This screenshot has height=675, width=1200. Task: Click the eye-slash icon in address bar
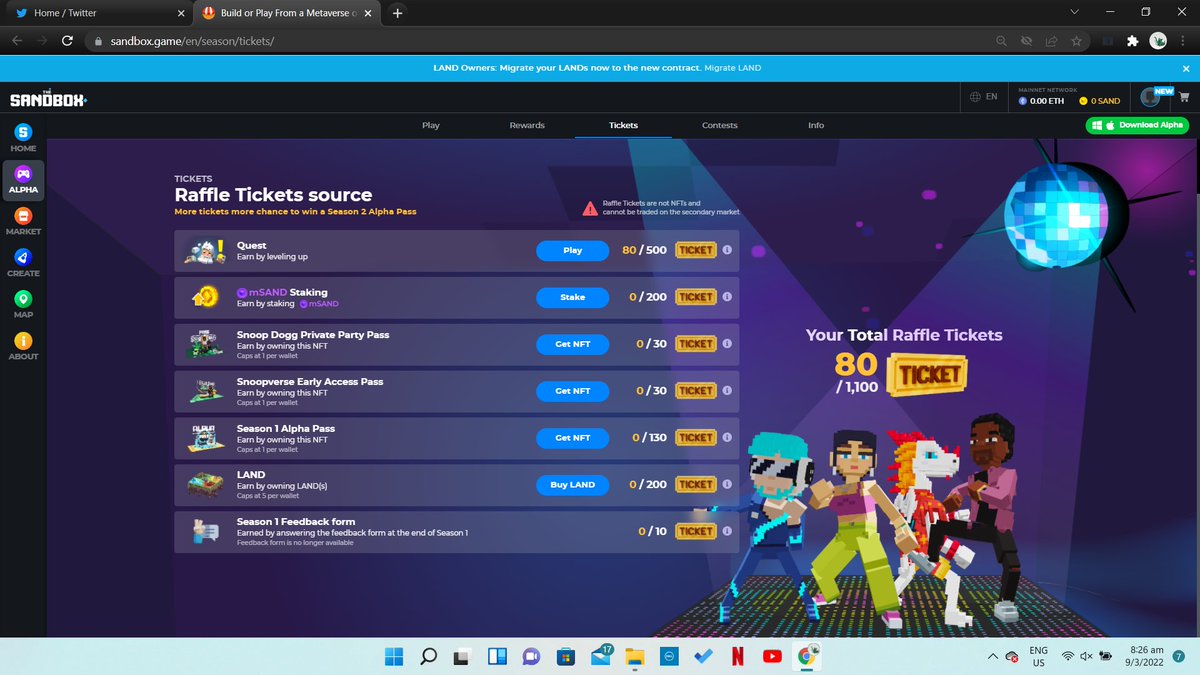click(x=1027, y=41)
